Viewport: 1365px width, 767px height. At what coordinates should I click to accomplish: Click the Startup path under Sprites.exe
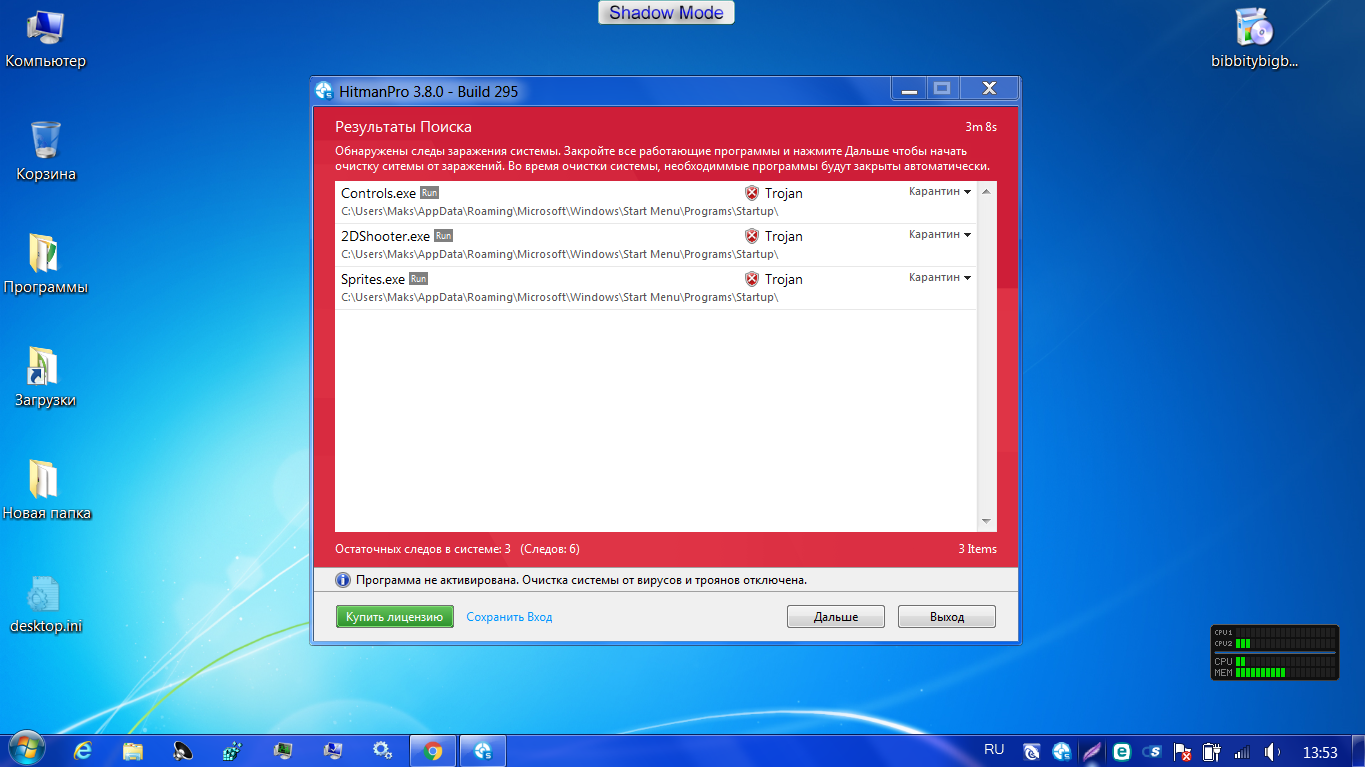coord(560,297)
